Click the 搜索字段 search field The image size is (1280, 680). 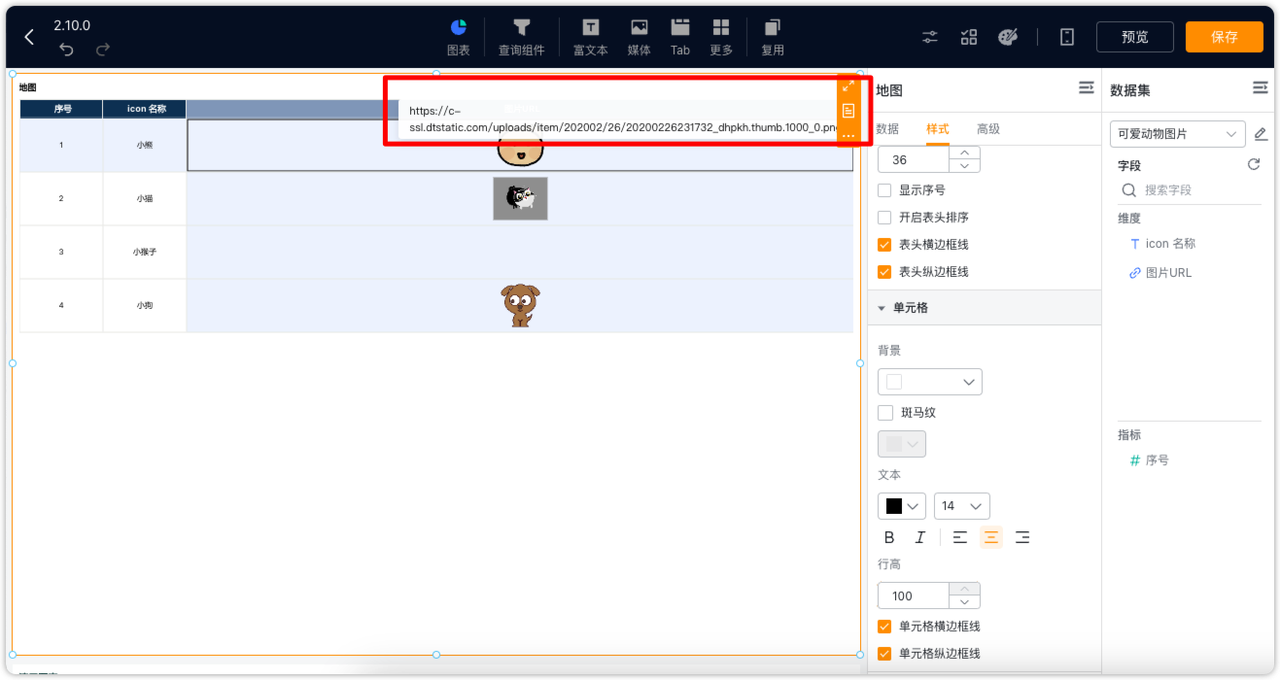point(1189,190)
